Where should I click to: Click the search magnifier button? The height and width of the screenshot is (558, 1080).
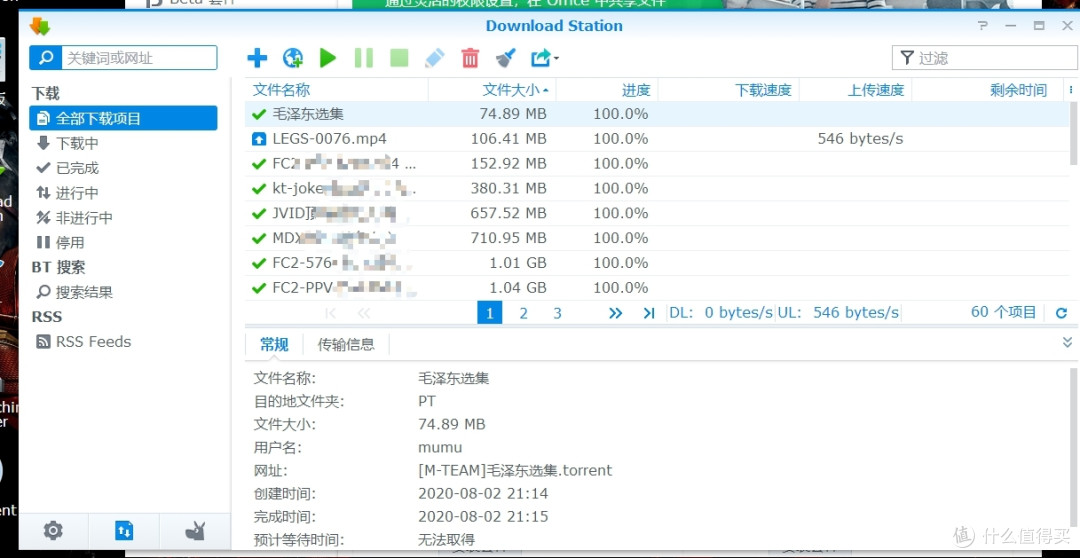tap(45, 58)
